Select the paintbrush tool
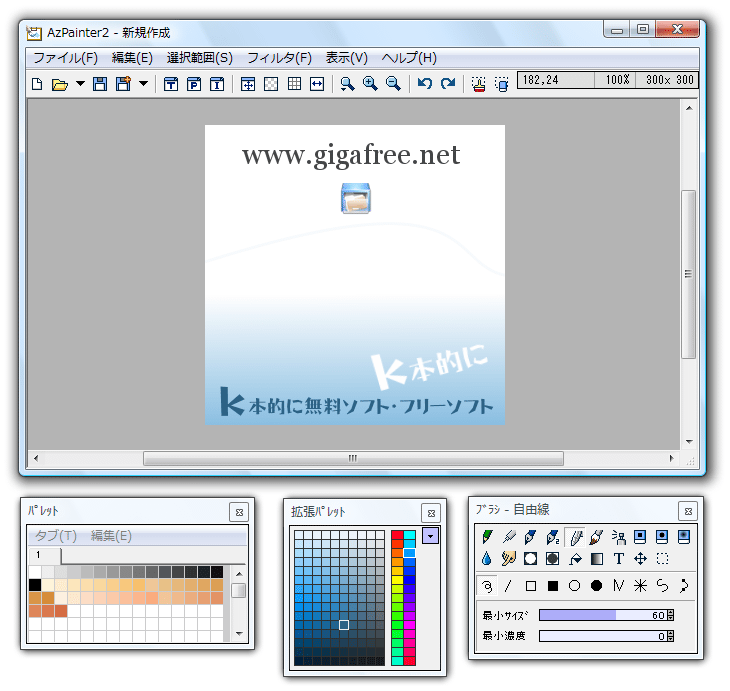The width and height of the screenshot is (730, 691). point(596,537)
